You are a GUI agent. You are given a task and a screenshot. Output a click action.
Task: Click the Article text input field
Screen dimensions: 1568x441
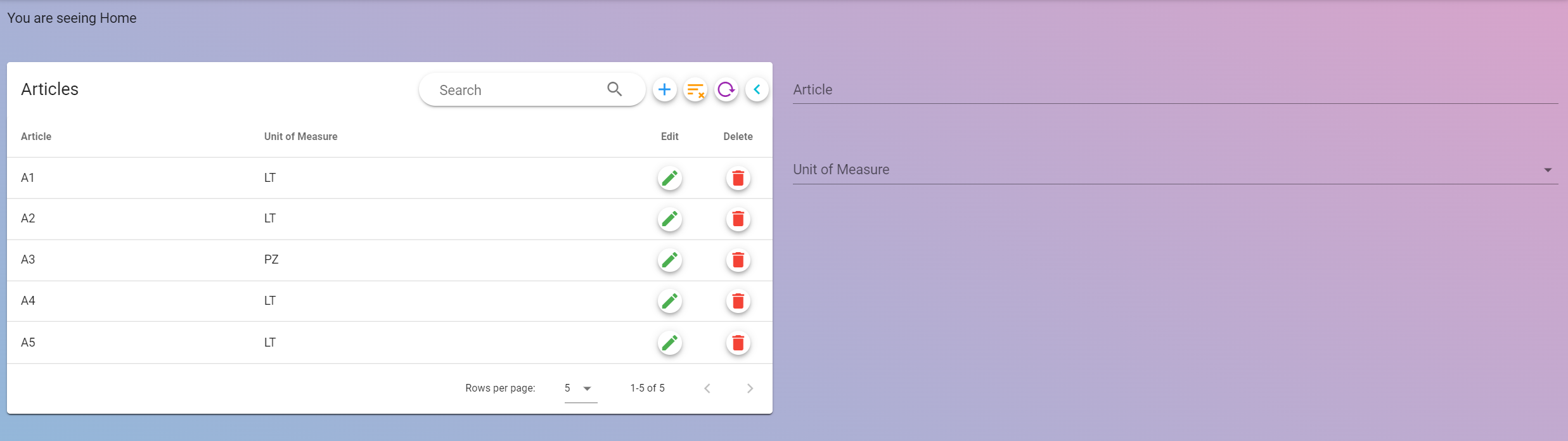[1174, 90]
